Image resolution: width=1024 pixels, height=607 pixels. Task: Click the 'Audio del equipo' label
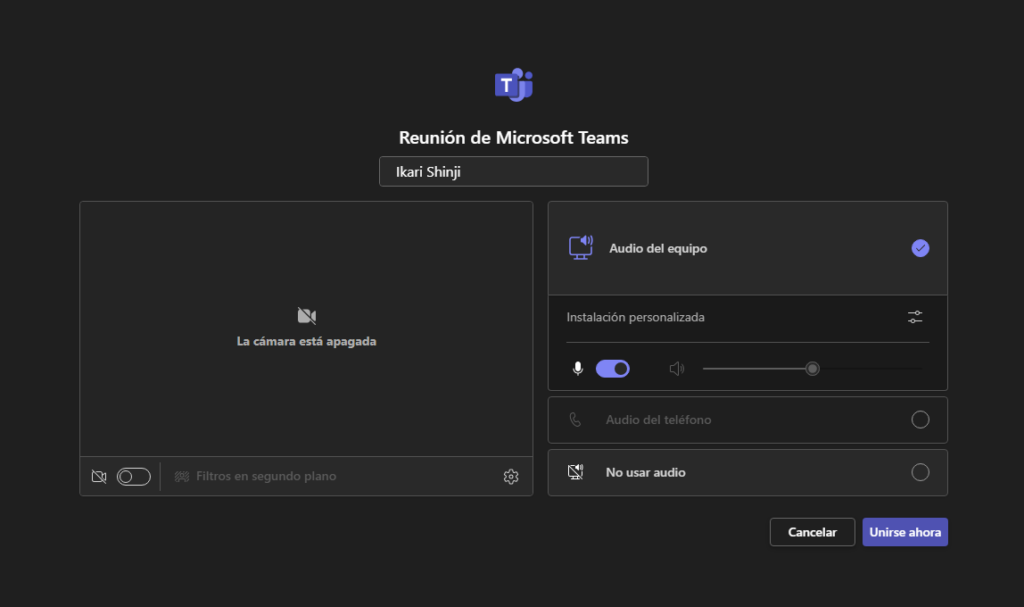tap(658, 248)
